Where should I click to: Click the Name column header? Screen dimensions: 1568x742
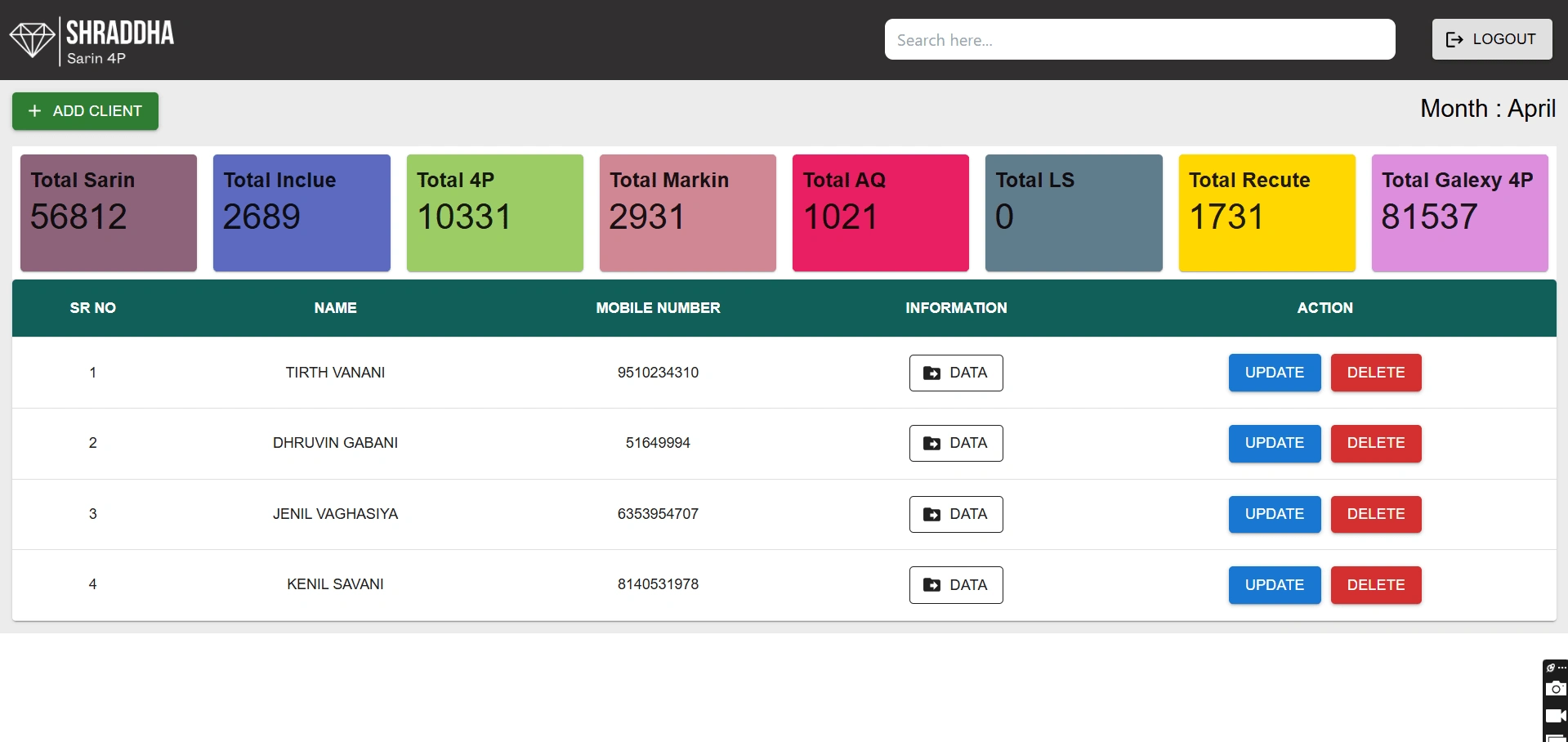pos(335,308)
